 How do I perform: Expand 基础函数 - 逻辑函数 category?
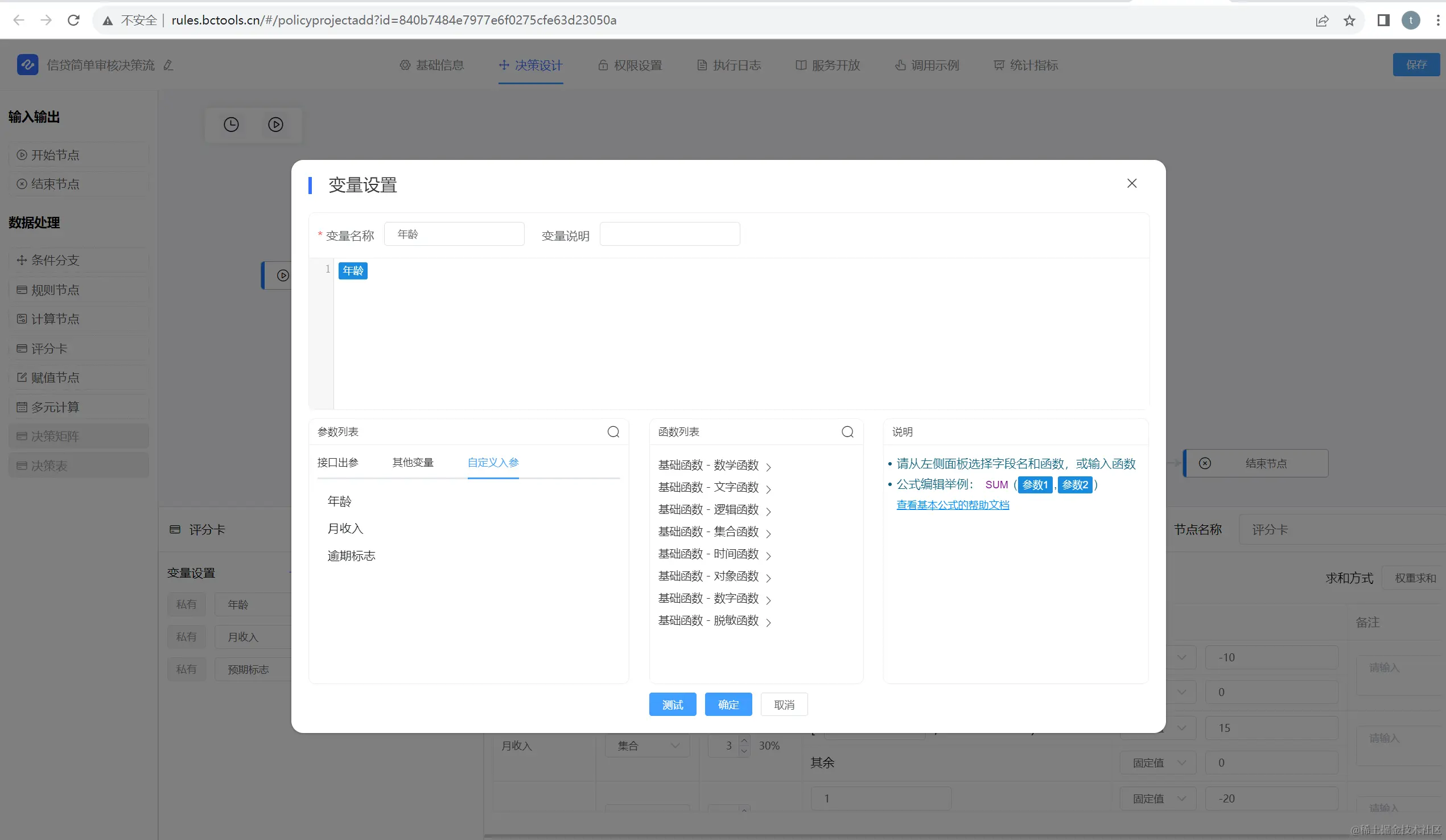(x=714, y=510)
